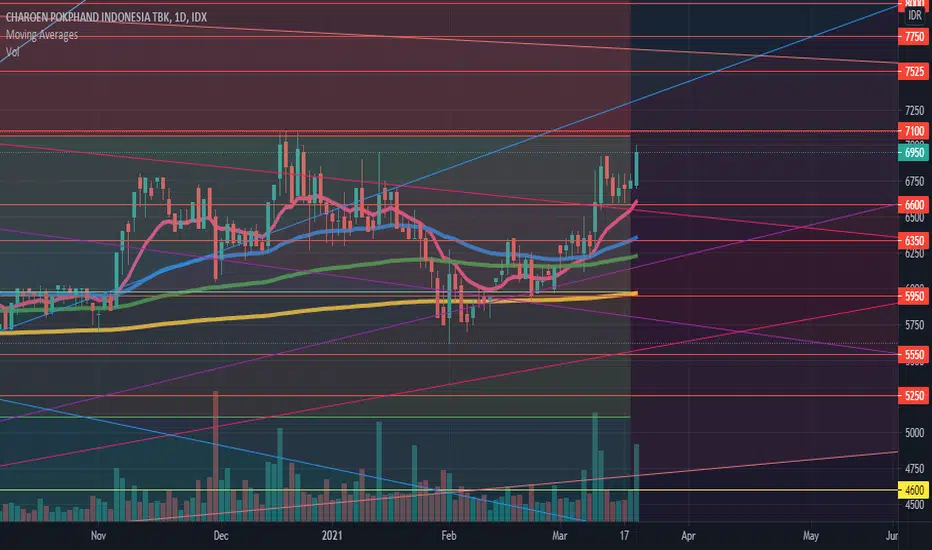This screenshot has height=550, width=932.
Task: Click the 4750 price axis value
Action: pos(914,469)
